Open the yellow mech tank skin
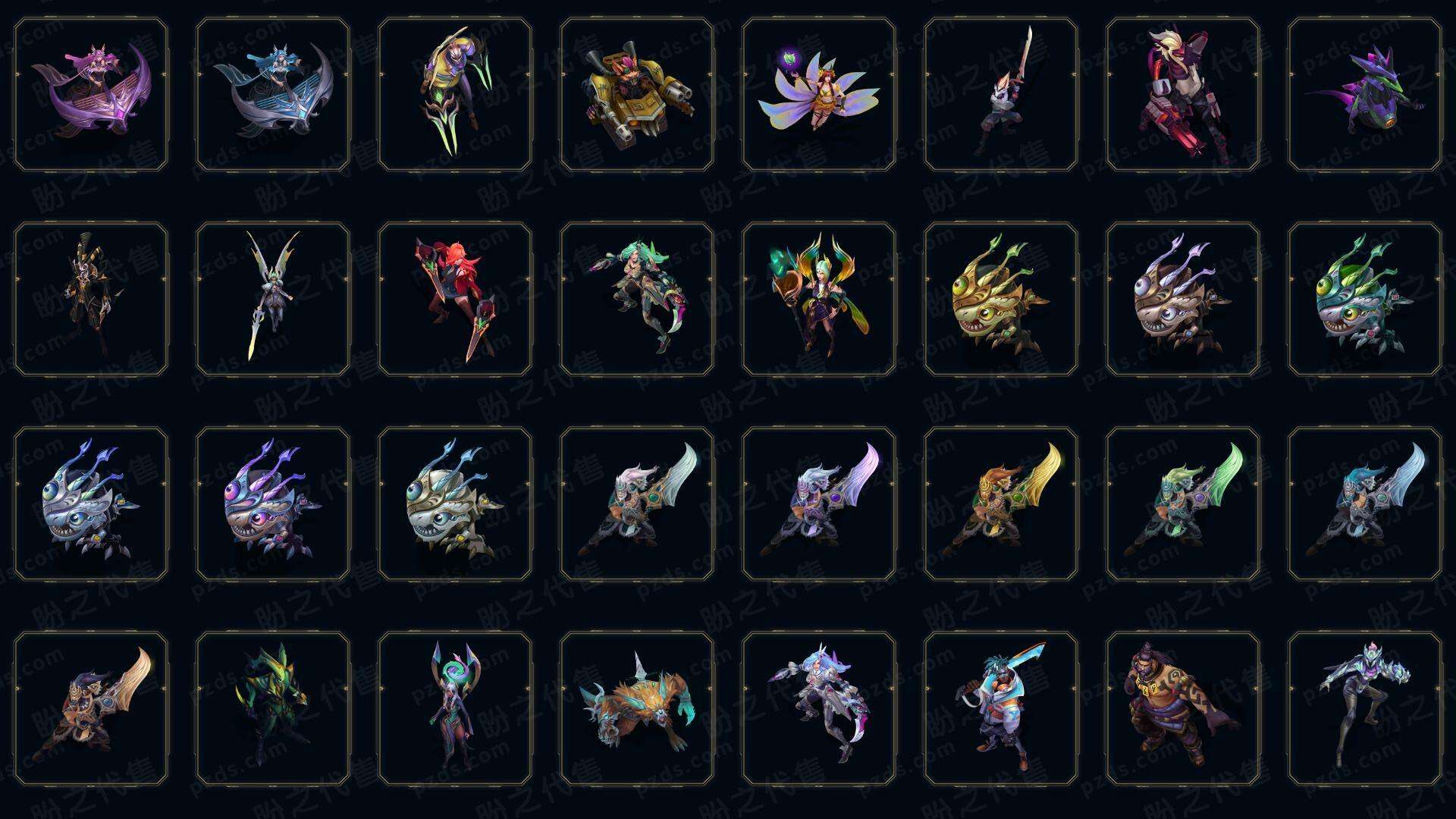The width and height of the screenshot is (1456, 819). tap(637, 95)
